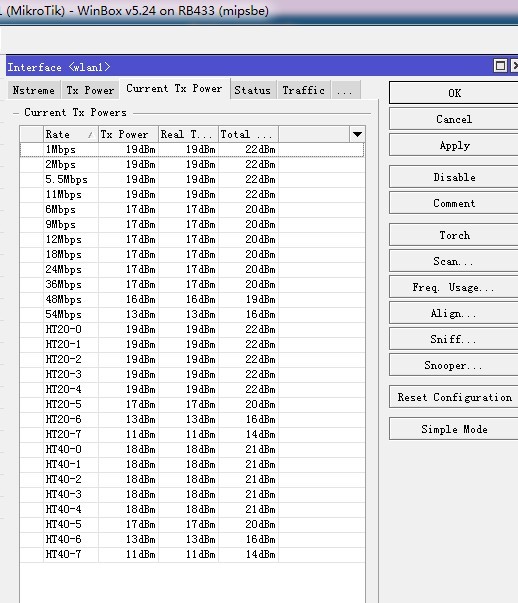This screenshot has width=518, height=603.
Task: Open the Align tool
Action: pos(454,313)
